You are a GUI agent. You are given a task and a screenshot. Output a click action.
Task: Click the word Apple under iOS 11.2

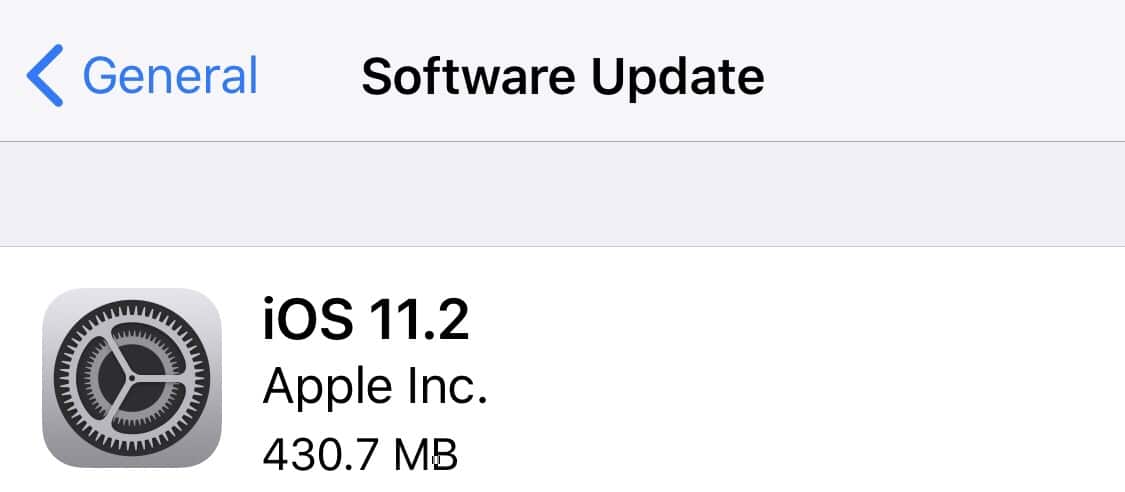pos(327,388)
